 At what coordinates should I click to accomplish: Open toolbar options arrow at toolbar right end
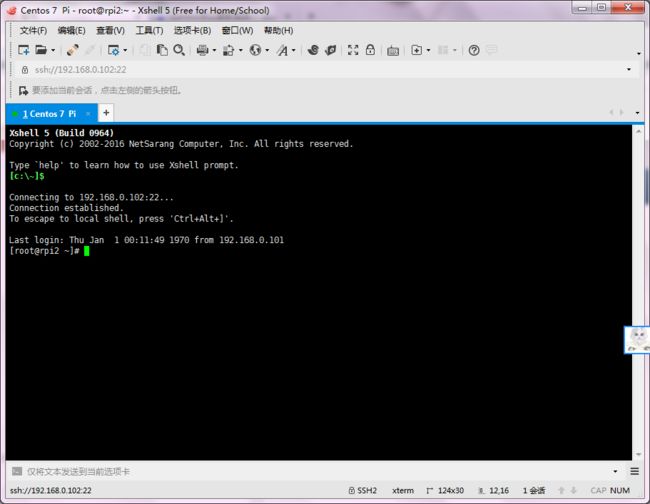coord(638,53)
